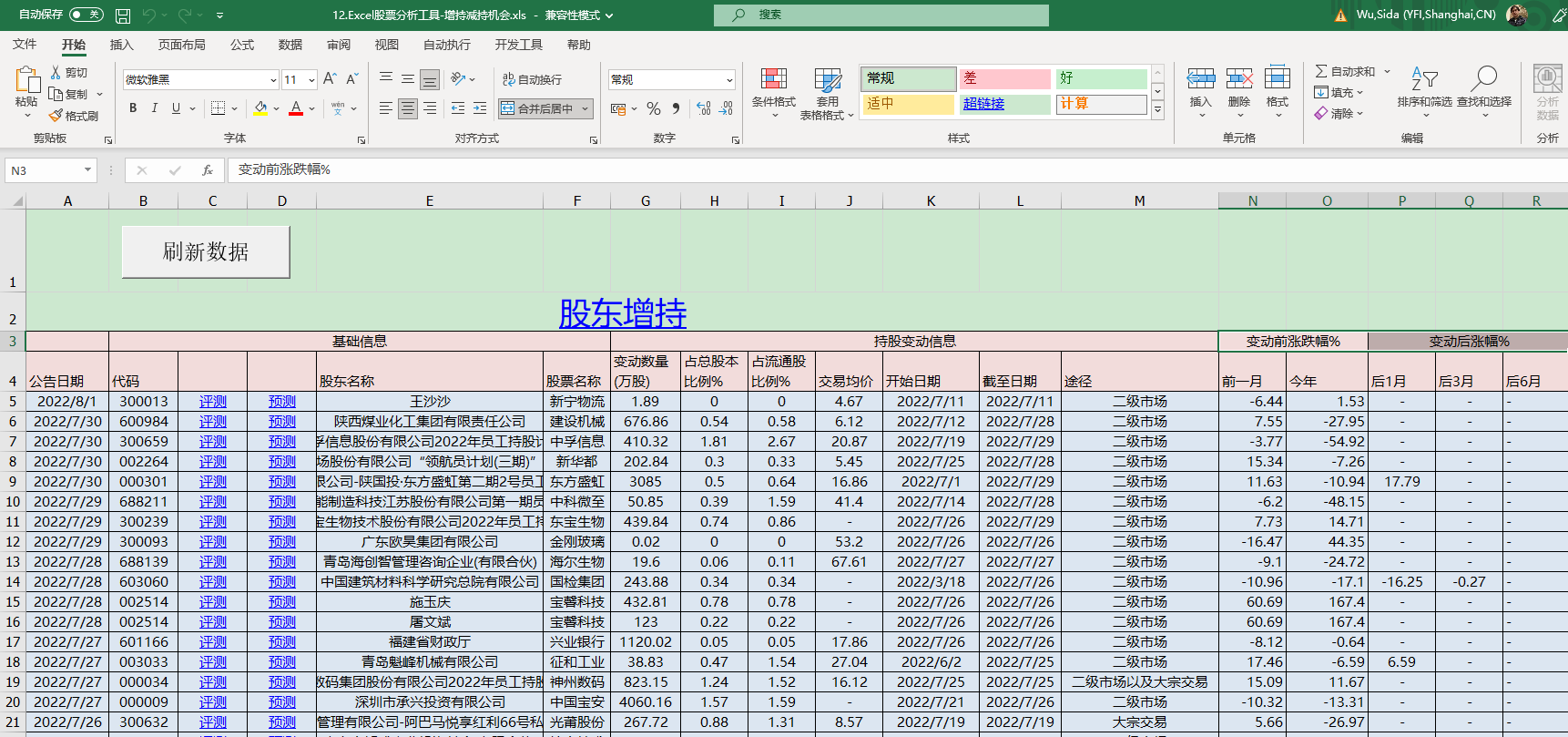1568x737 pixels.
Task: Click the 评测 link for 300013
Action: pyautogui.click(x=212, y=402)
